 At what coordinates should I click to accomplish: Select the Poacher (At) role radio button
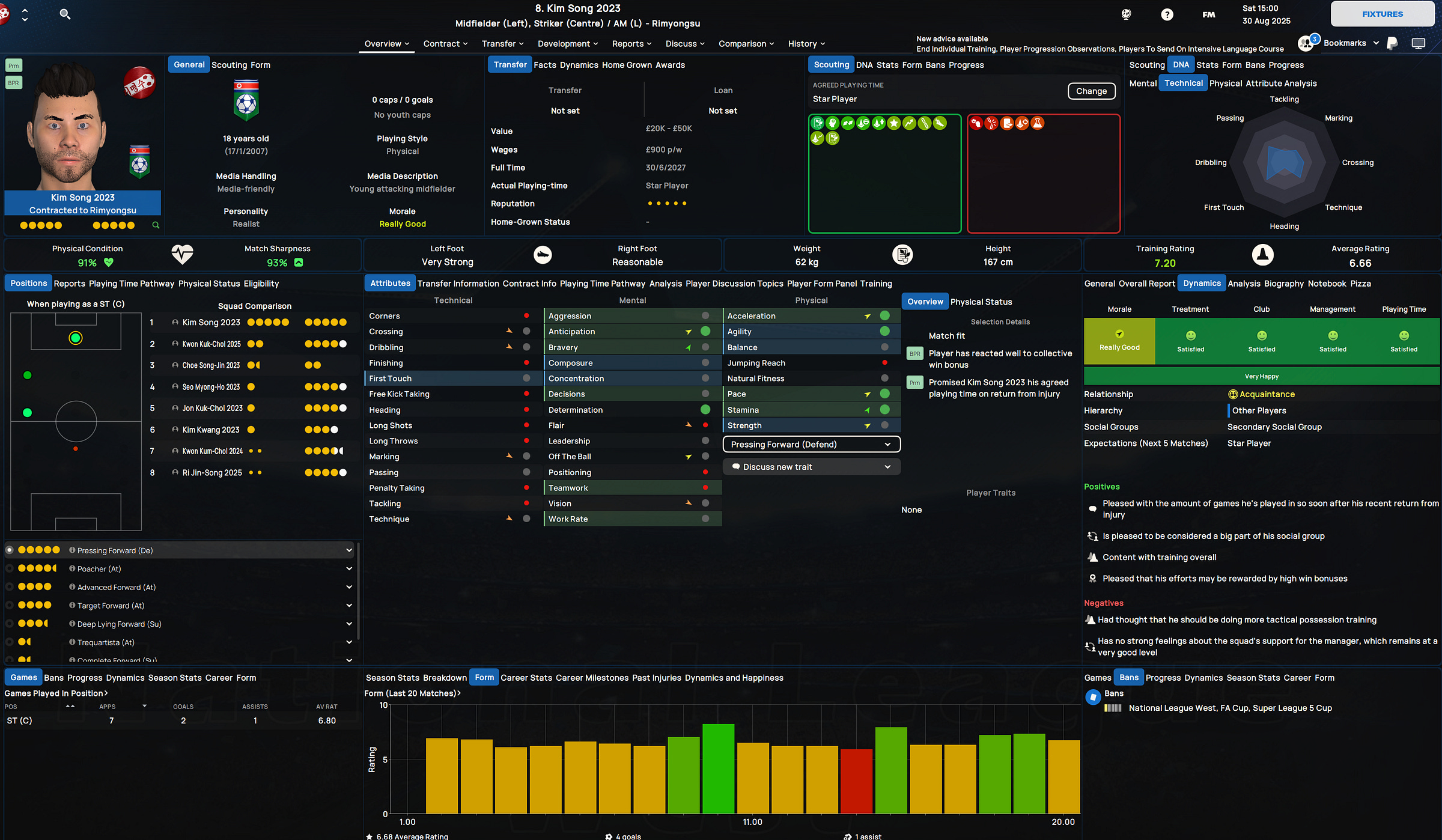click(x=10, y=568)
